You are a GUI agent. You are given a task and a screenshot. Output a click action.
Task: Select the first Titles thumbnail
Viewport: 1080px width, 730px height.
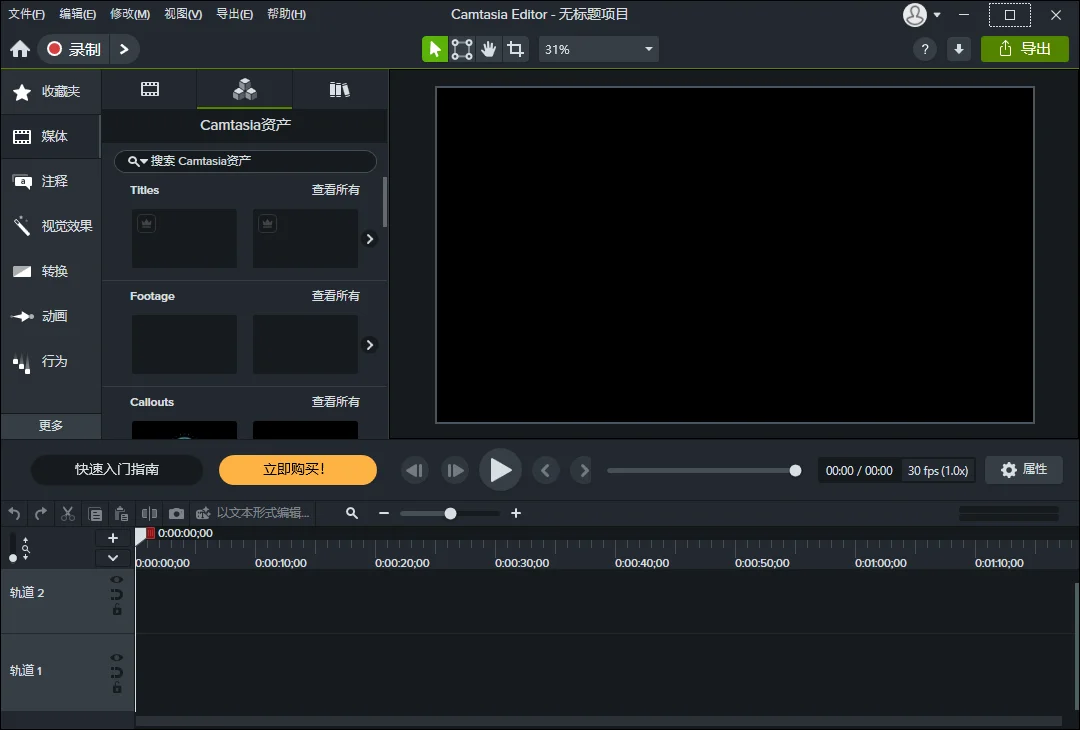[184, 238]
